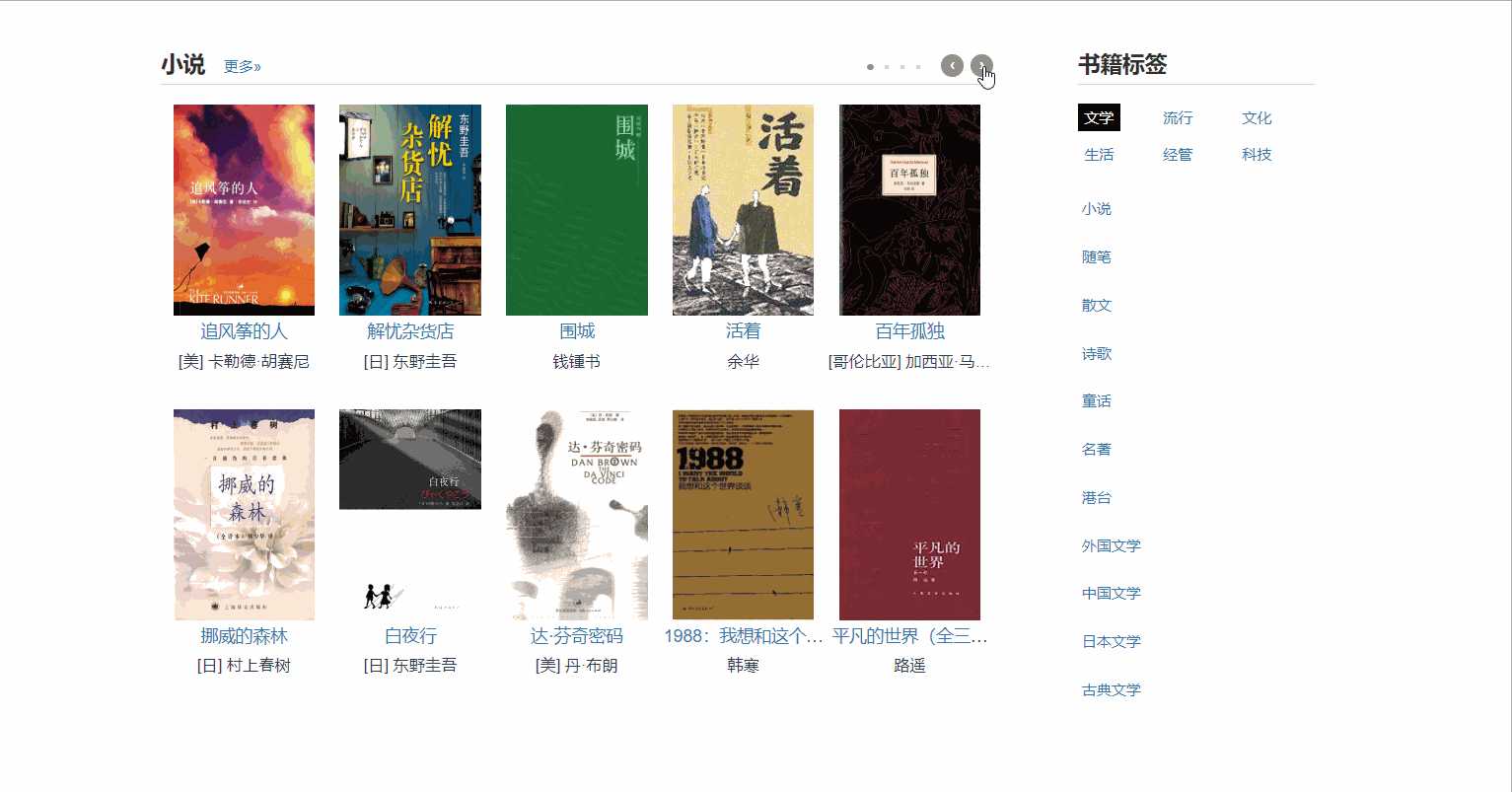Screen dimensions: 1512x792
Task: View the green 围城 book cover
Action: point(577,210)
